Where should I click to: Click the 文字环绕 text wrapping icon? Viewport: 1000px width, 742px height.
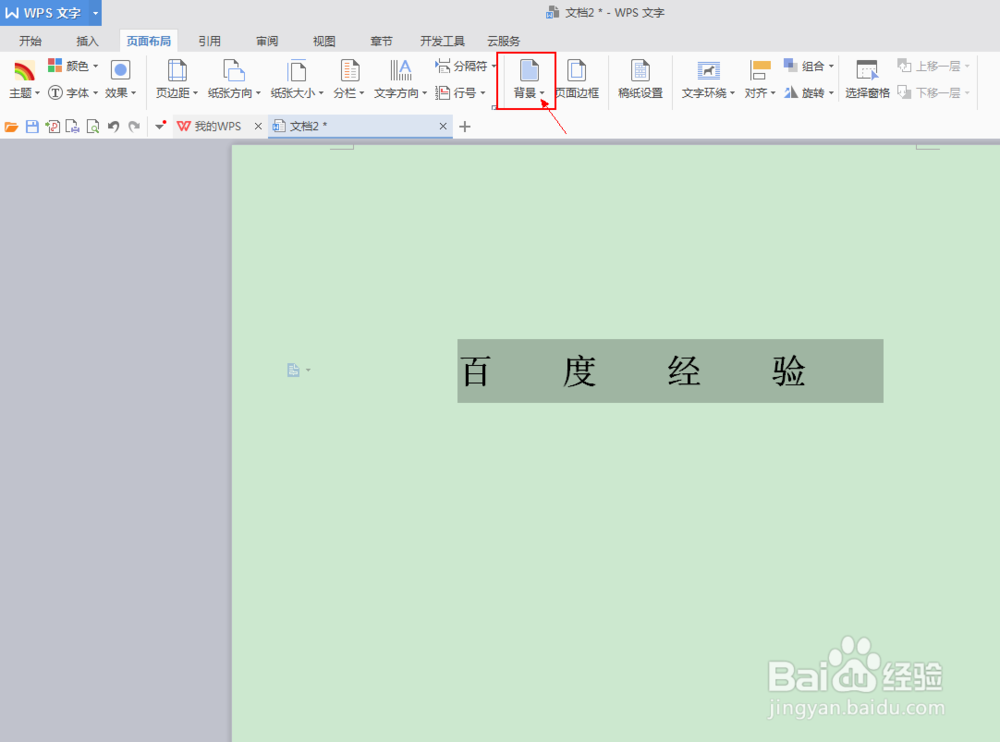pos(708,80)
